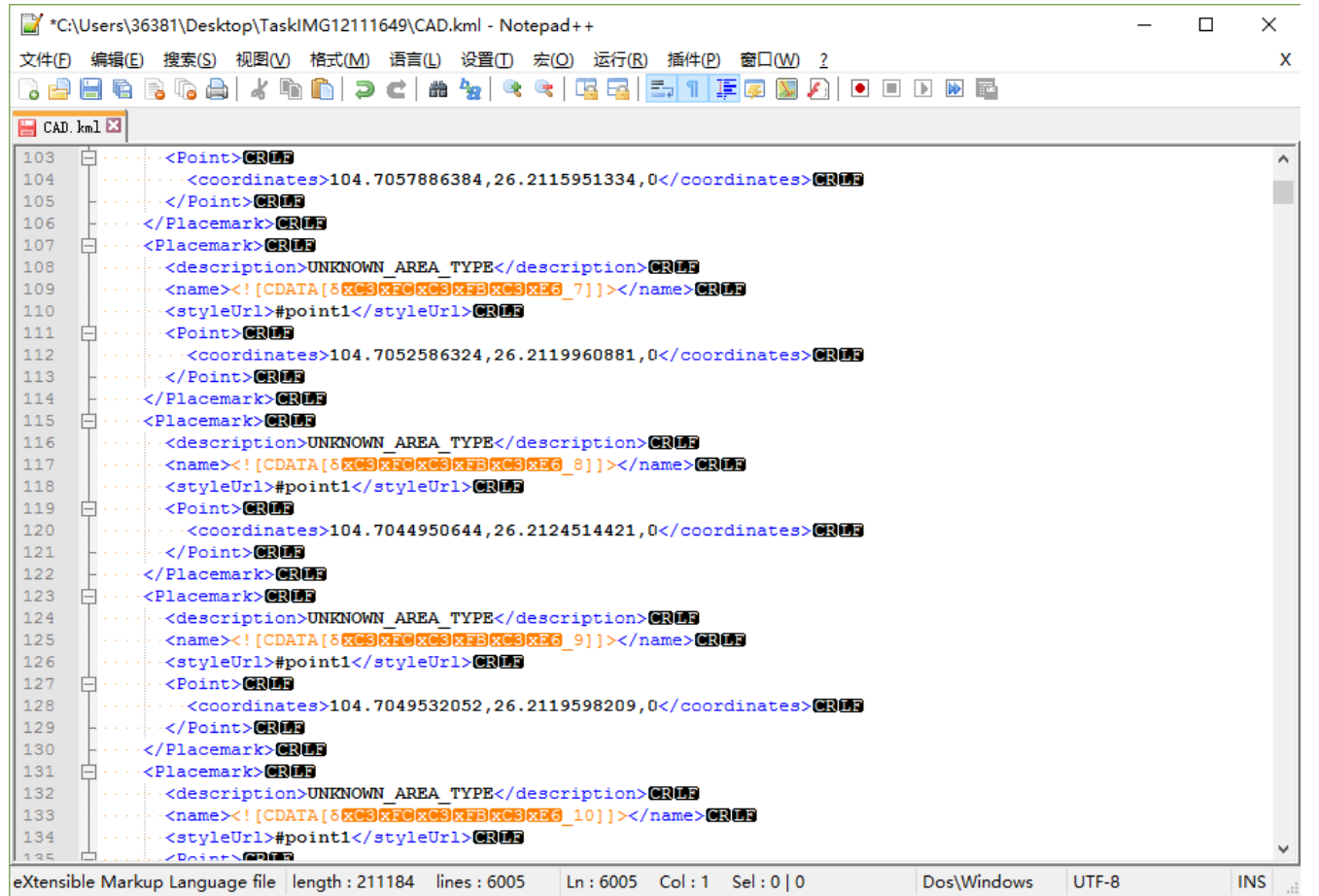This screenshot has width=1319, height=896.
Task: Open the Document Map icon
Action: (x=786, y=89)
